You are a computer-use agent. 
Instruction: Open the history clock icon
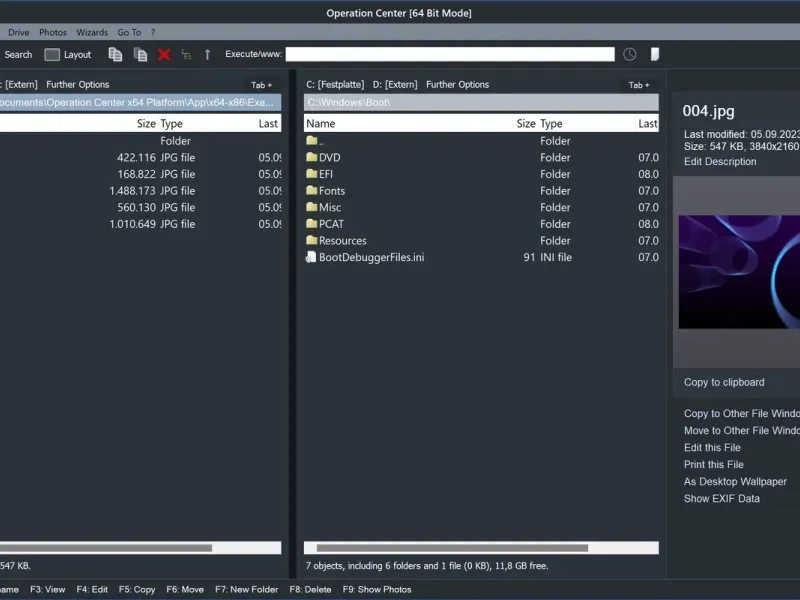coord(630,54)
